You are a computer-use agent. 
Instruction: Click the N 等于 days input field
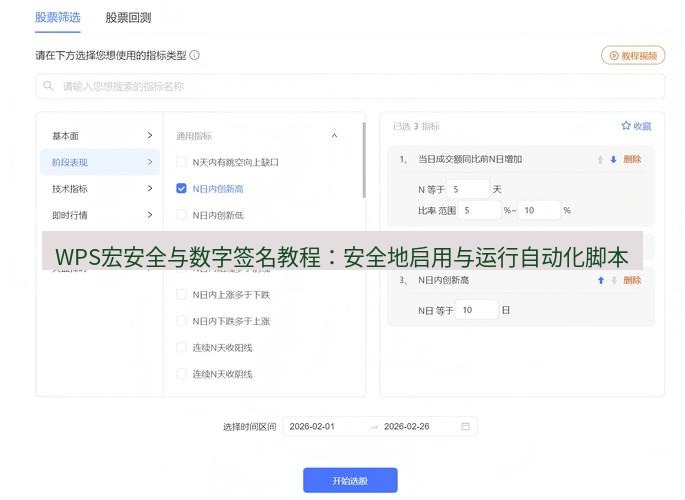coord(468,189)
